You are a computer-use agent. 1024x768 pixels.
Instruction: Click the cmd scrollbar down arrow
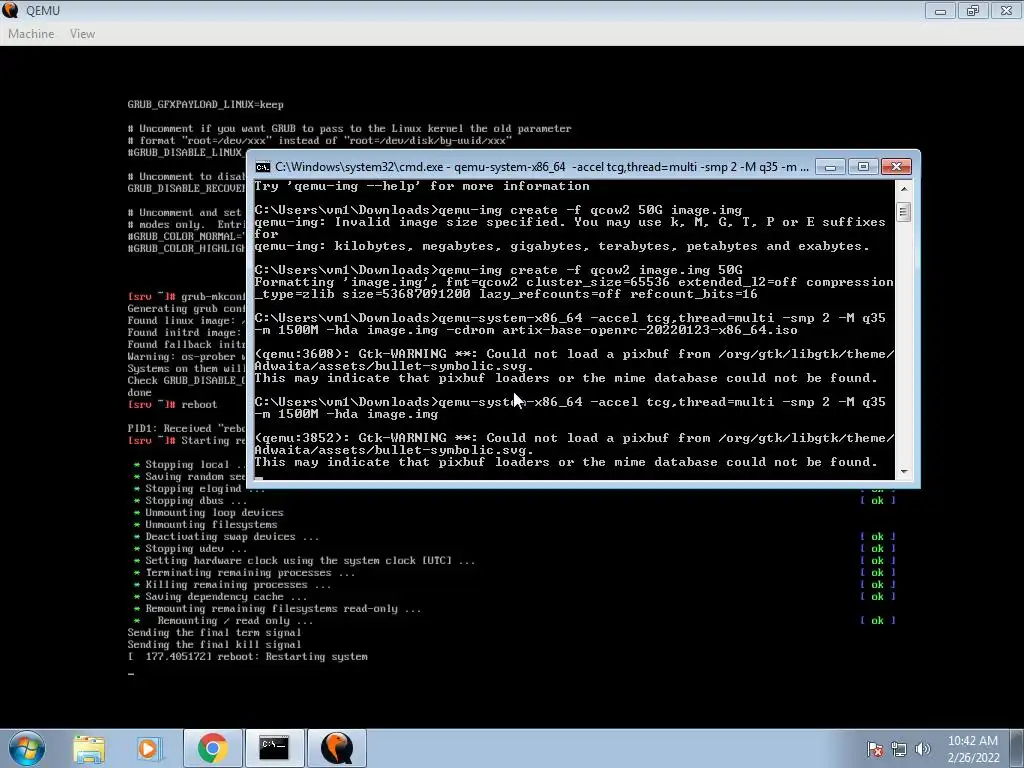(904, 472)
